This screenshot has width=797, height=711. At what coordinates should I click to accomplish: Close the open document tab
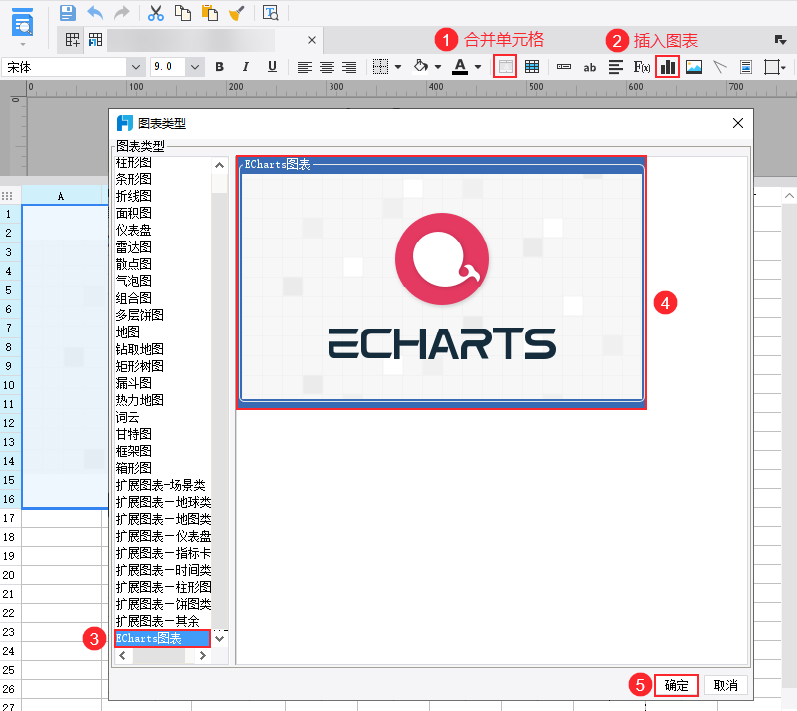[312, 40]
